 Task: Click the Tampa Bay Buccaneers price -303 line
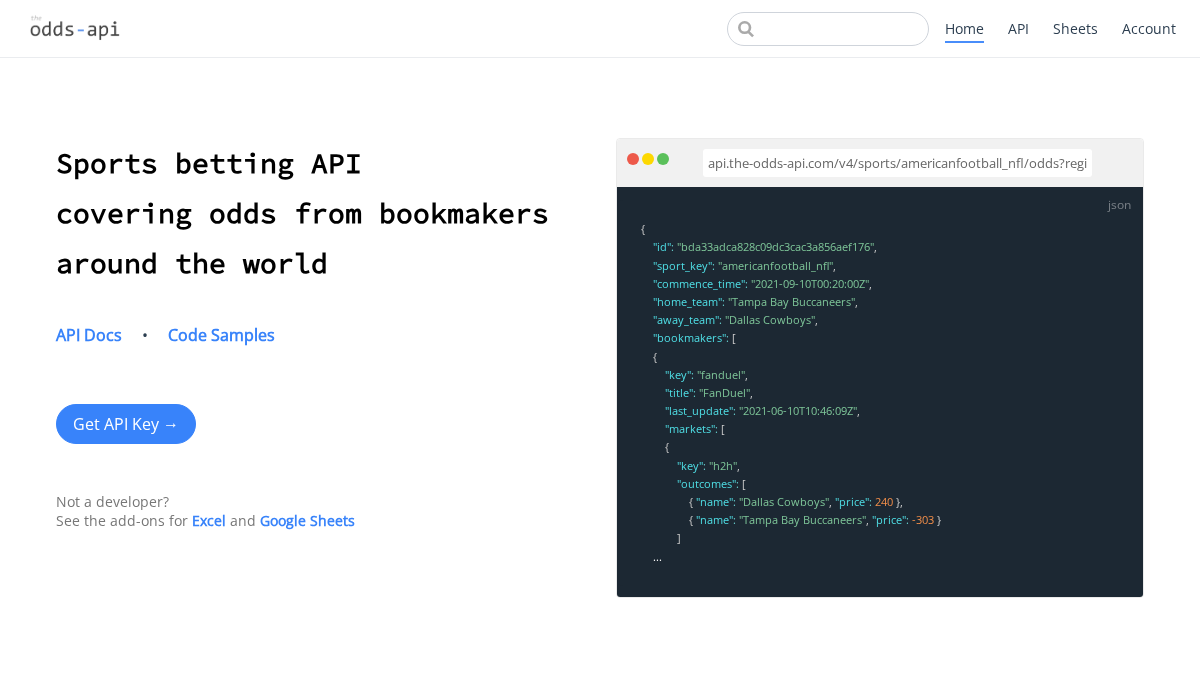(815, 520)
